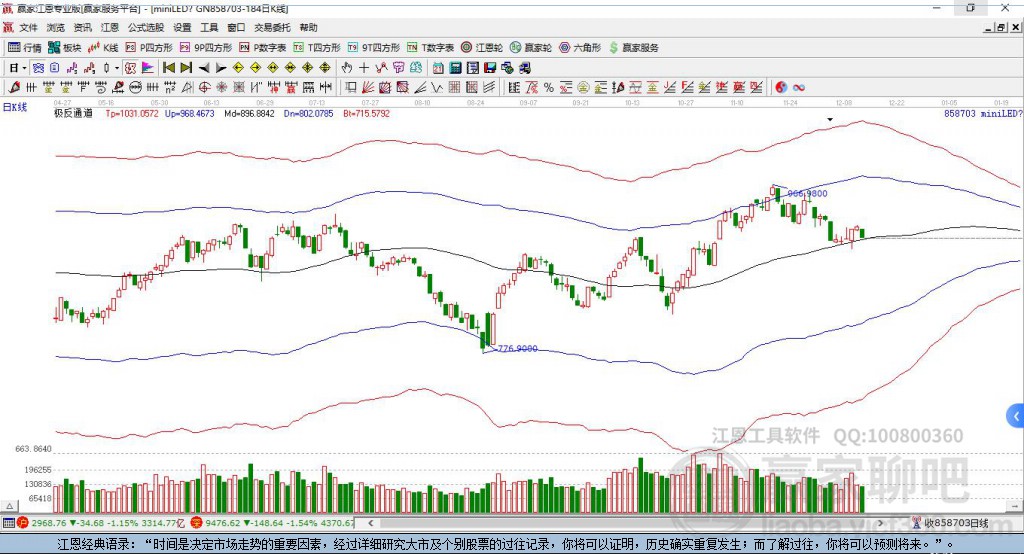Open the T四方形 tool

[317, 48]
